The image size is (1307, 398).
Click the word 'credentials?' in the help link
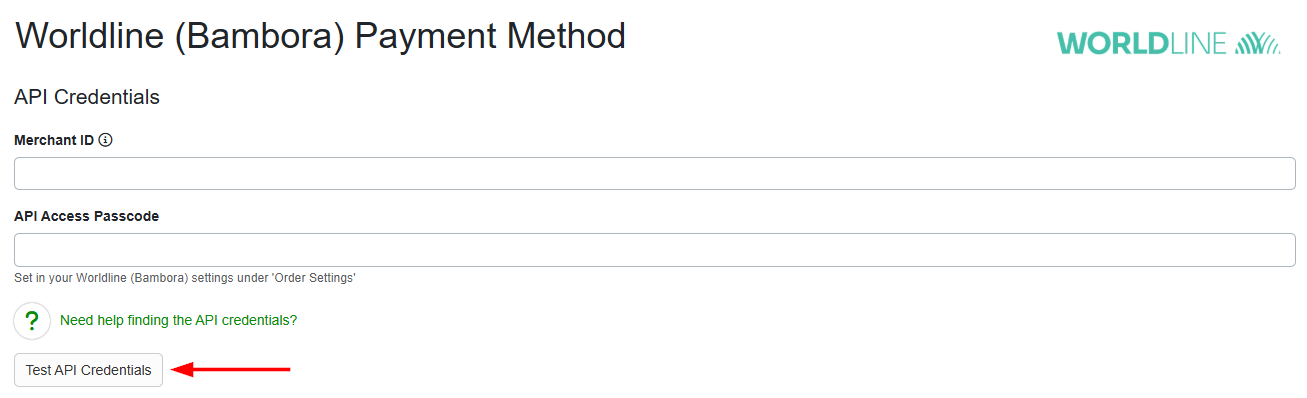pos(259,321)
